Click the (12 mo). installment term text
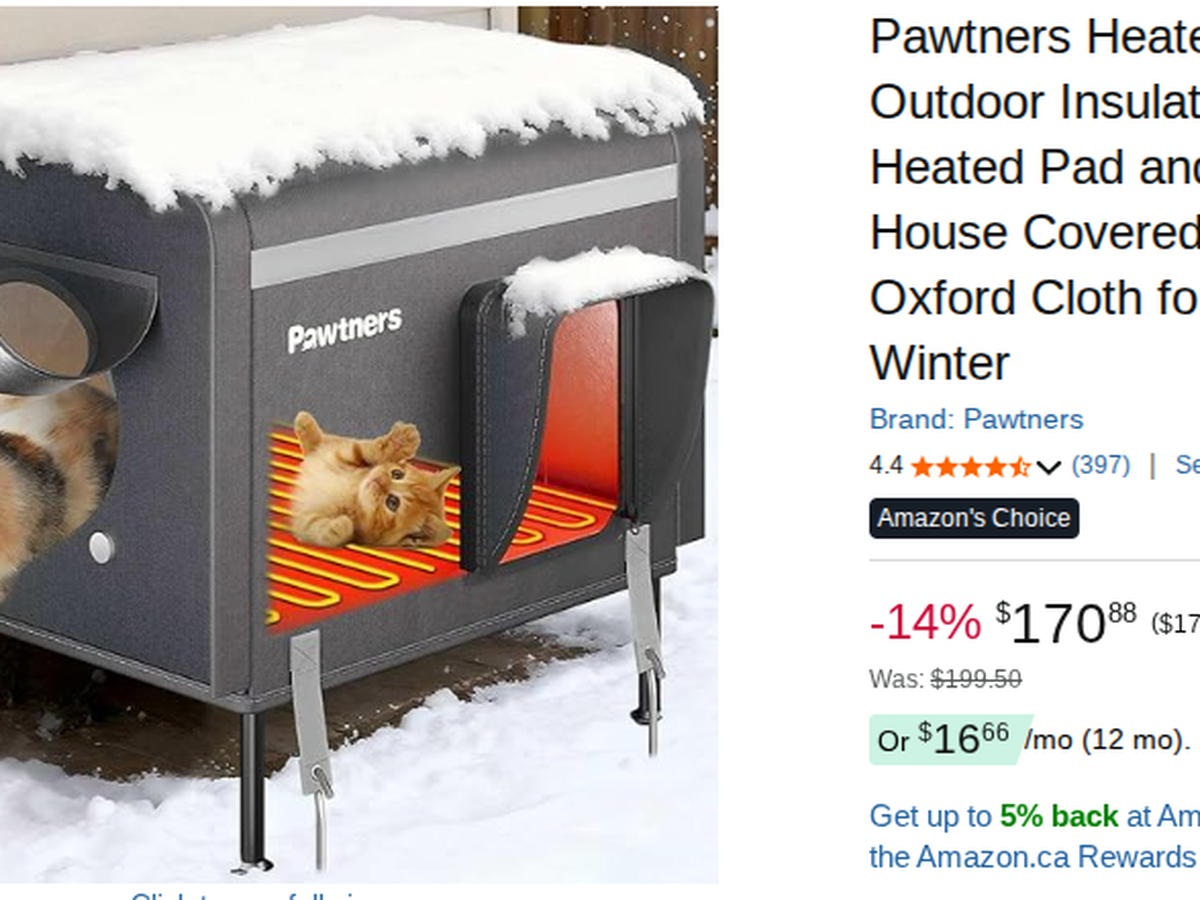This screenshot has height=900, width=1200. pos(1134,741)
